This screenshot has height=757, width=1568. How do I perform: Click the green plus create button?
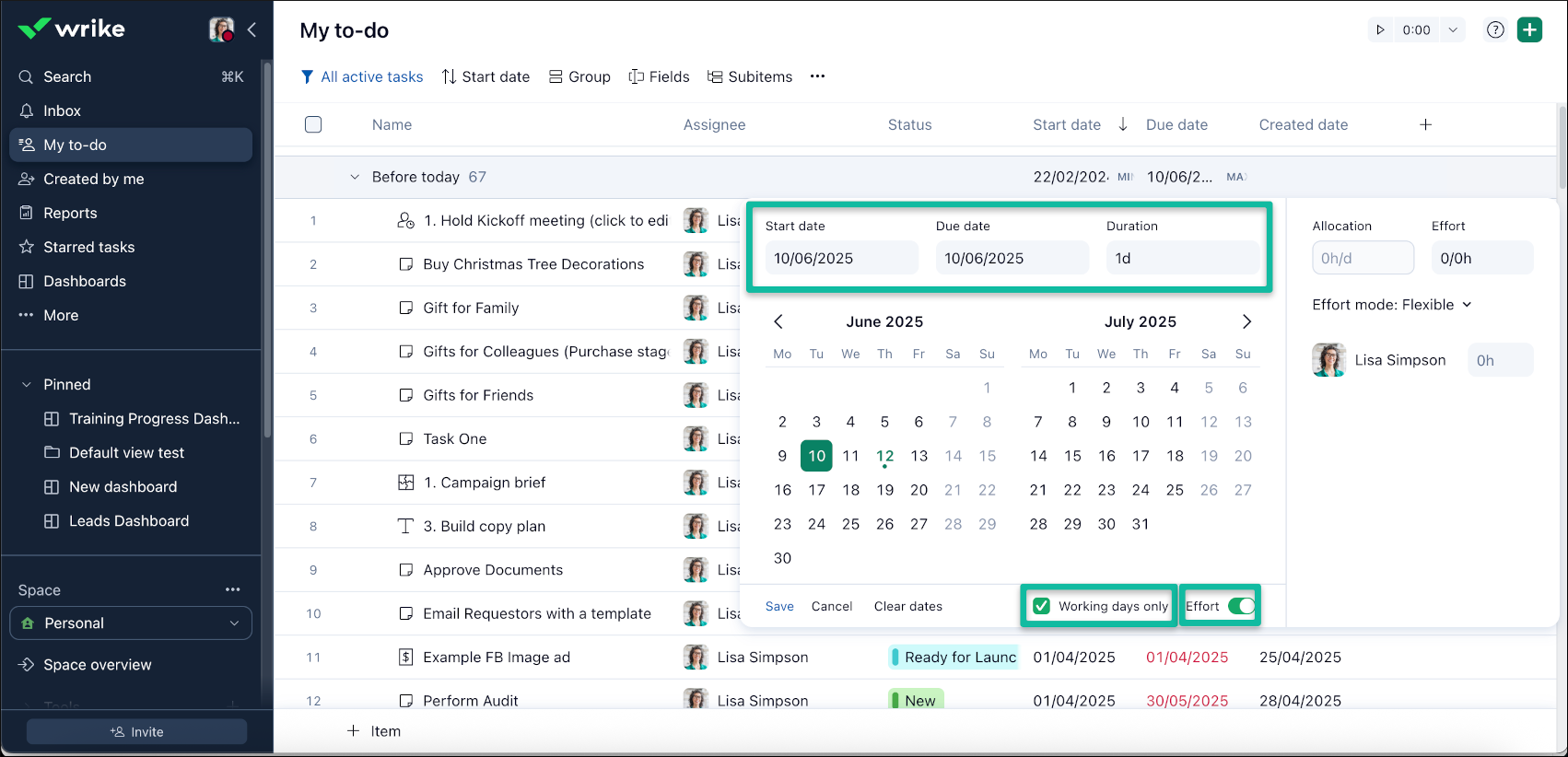1529,29
